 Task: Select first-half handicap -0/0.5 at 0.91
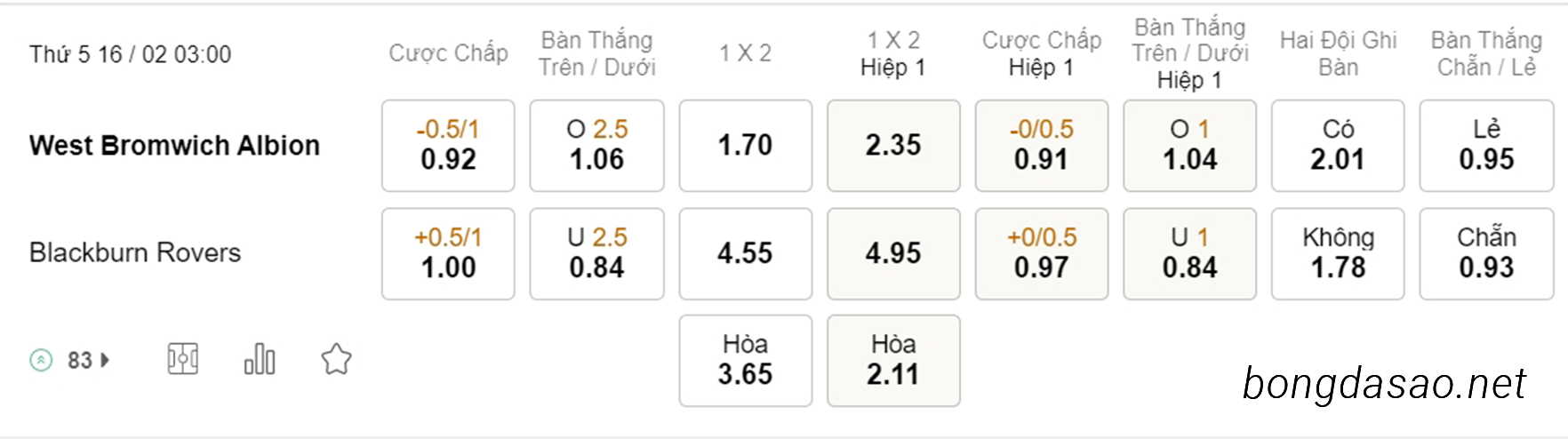pyautogui.click(x=1042, y=145)
